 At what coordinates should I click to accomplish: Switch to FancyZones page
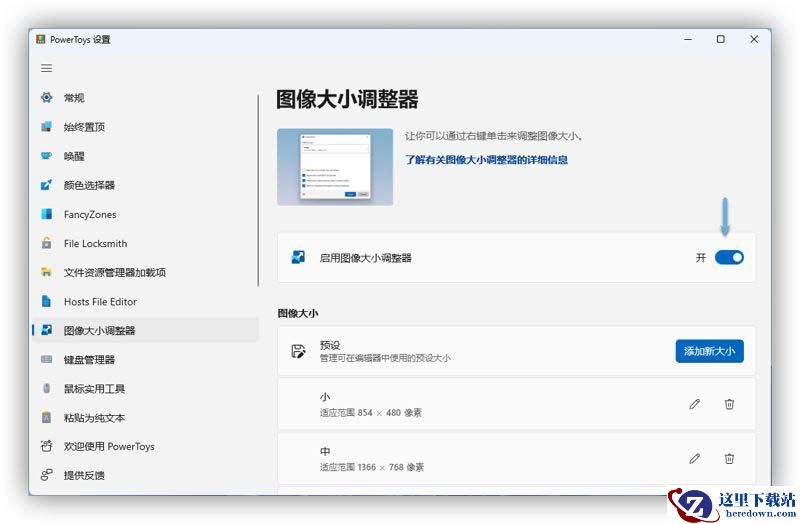[x=145, y=214]
